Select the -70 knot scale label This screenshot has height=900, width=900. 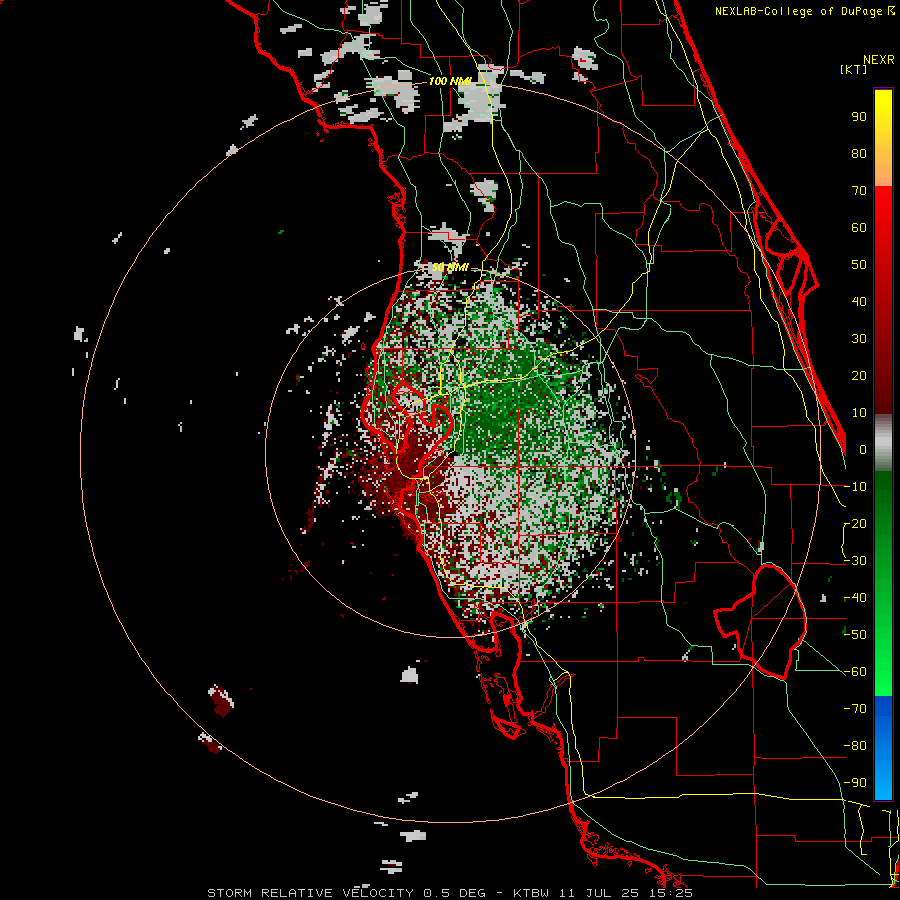pyautogui.click(x=856, y=709)
